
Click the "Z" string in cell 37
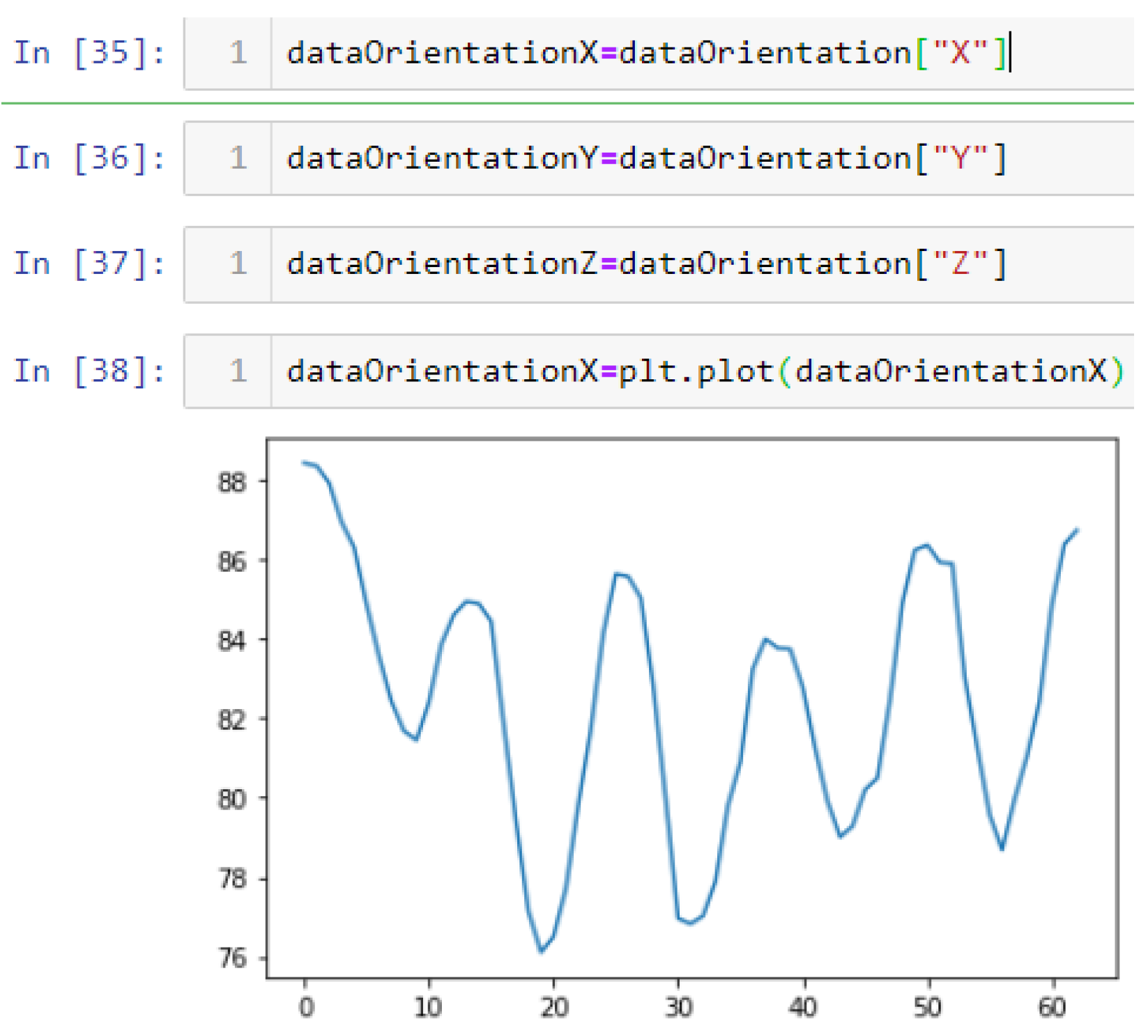(x=961, y=264)
